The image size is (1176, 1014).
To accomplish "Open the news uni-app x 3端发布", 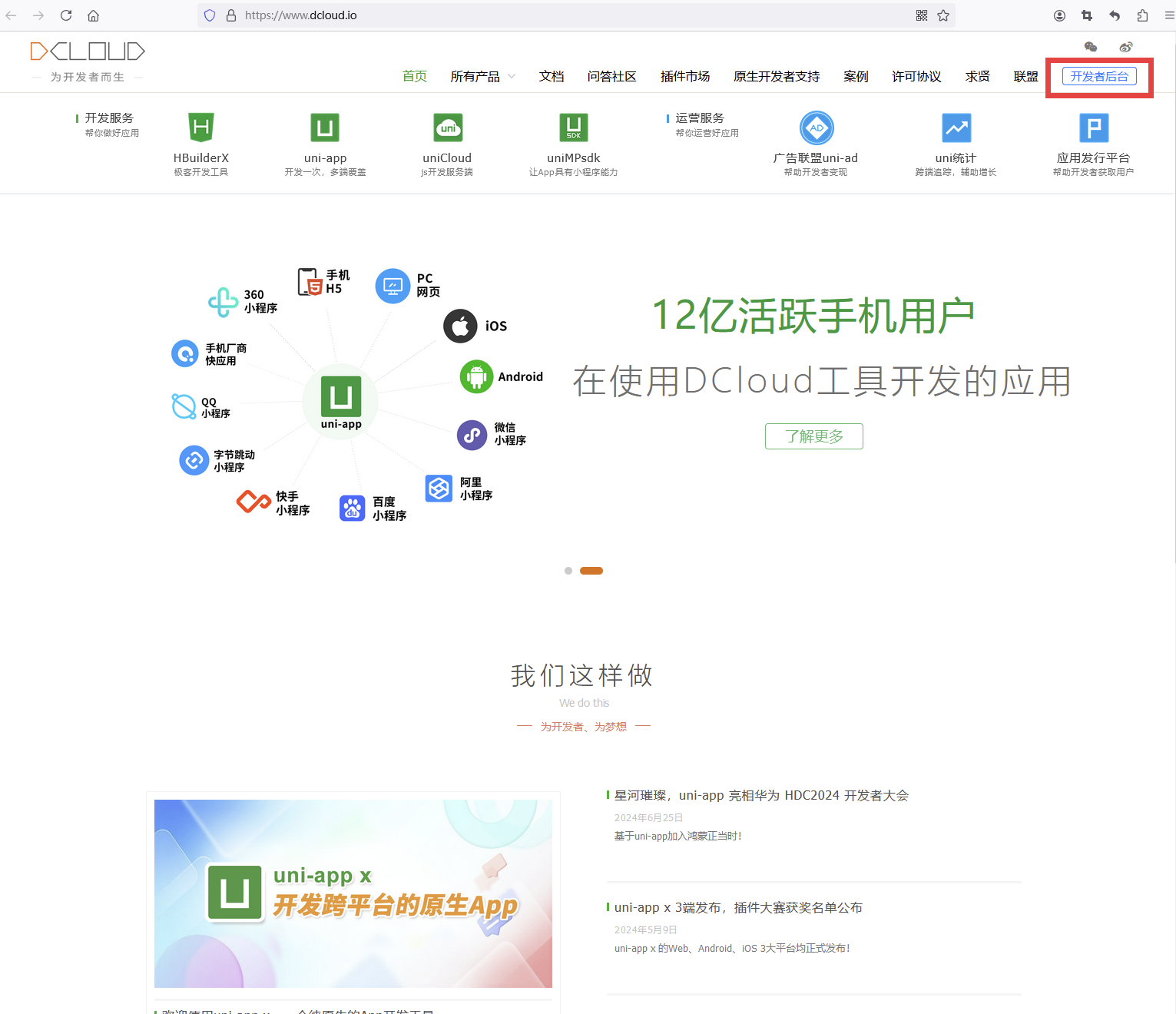I will pos(738,907).
